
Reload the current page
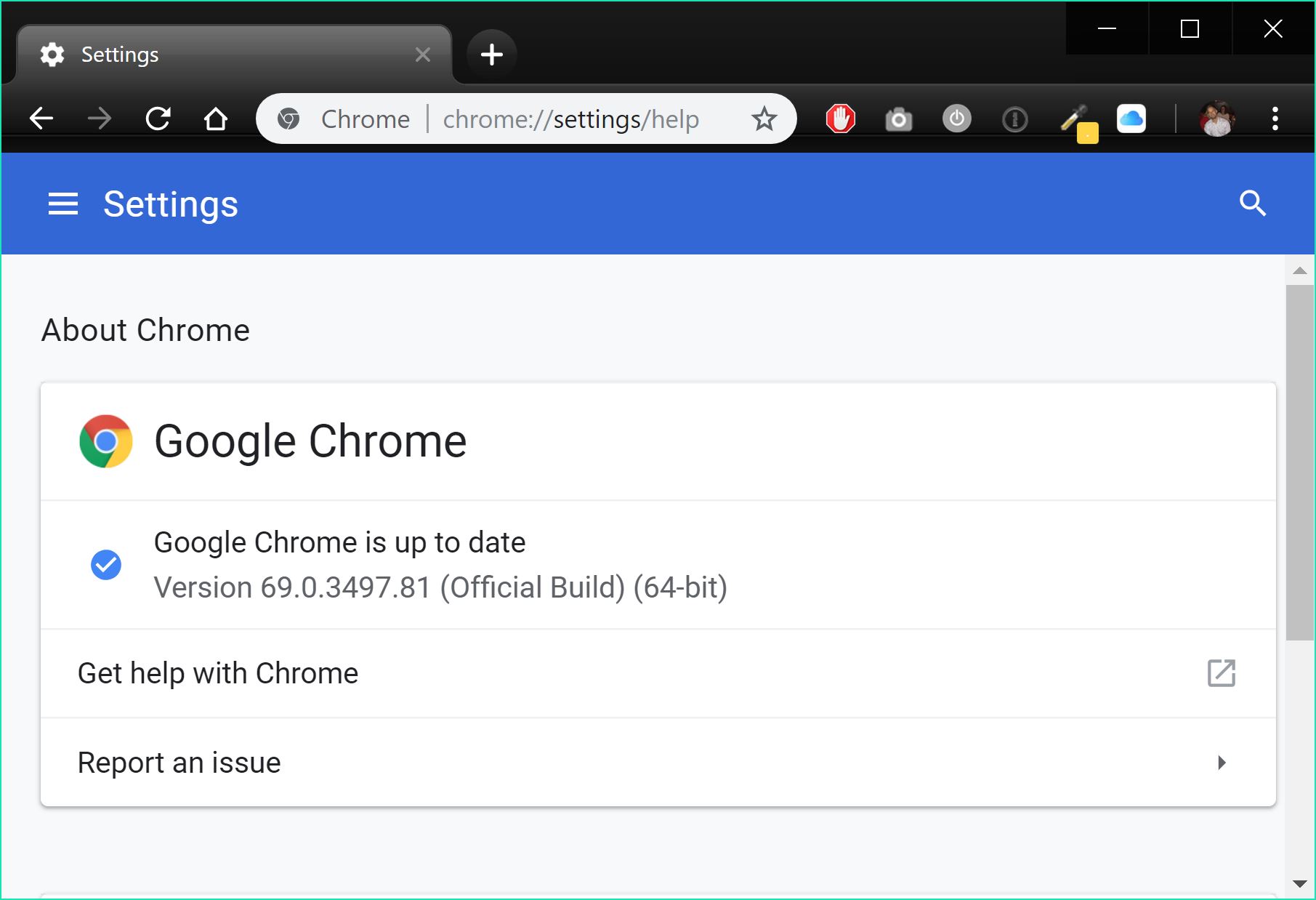(x=159, y=118)
